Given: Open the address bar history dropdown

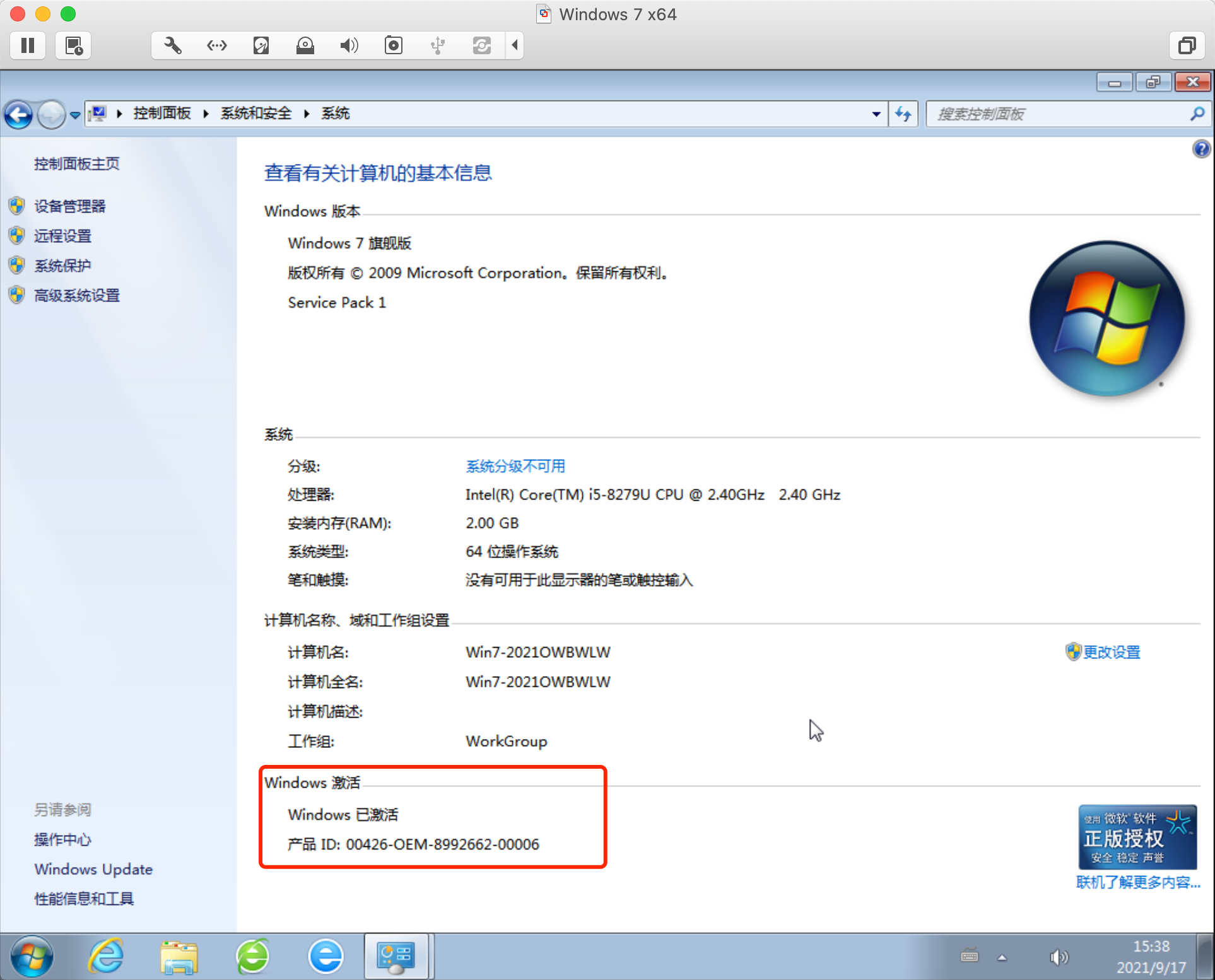Looking at the screenshot, I should [x=876, y=114].
